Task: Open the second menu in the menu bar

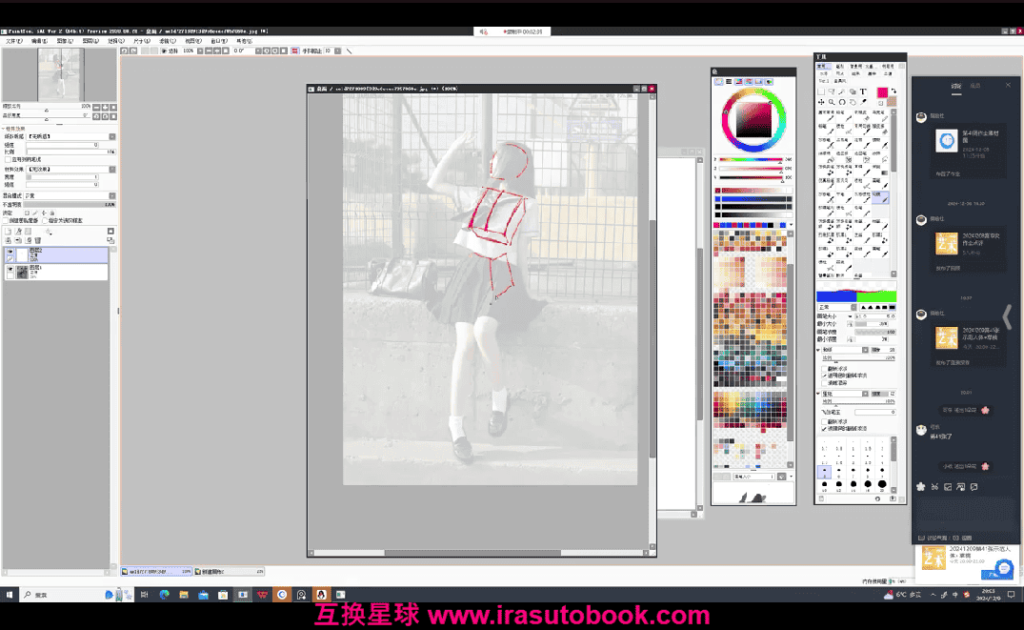Action: click(x=39, y=41)
